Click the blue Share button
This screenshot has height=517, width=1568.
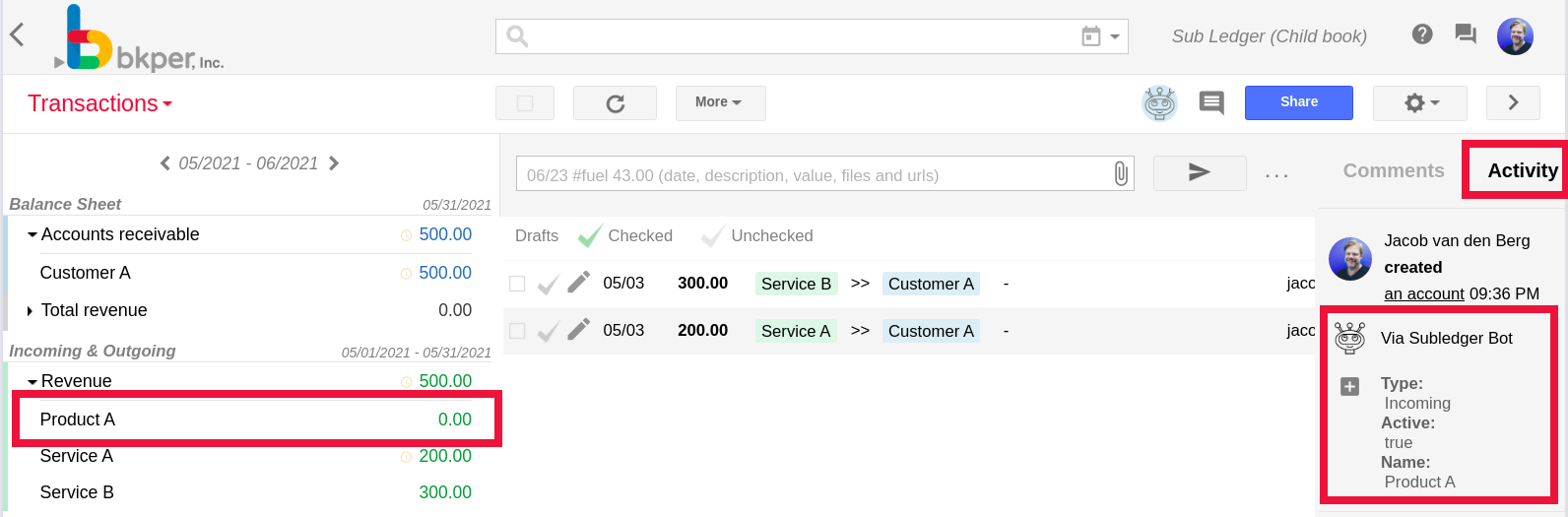[1298, 102]
